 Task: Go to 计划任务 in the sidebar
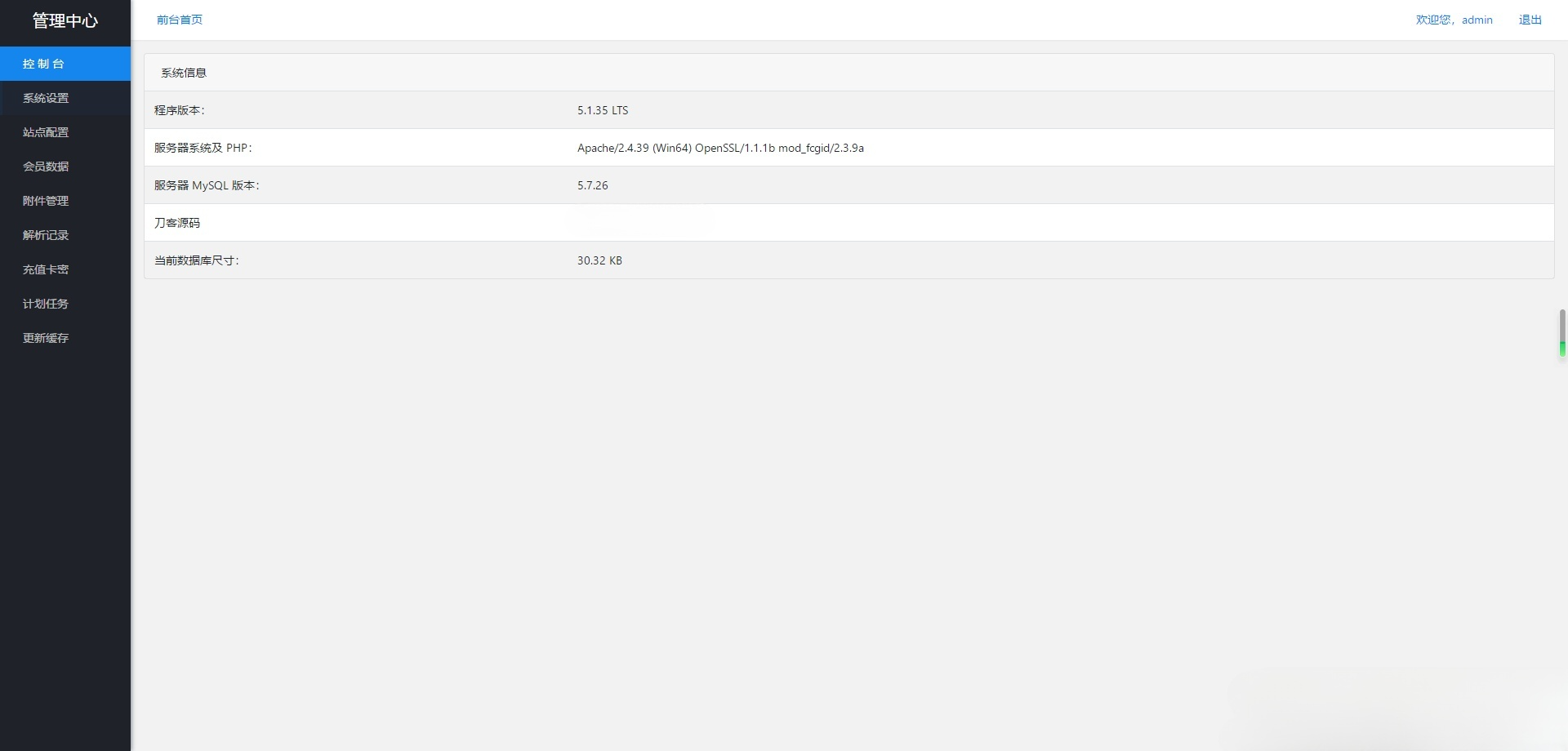click(x=46, y=304)
